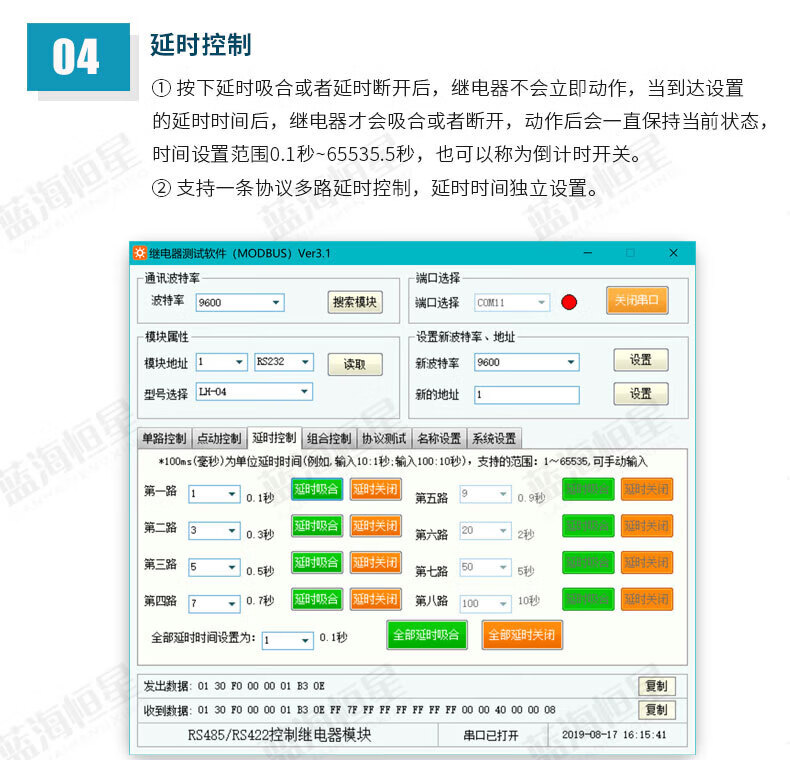Click 复制 button for 收到数据
Image resolution: width=790 pixels, height=760 pixels.
[656, 710]
